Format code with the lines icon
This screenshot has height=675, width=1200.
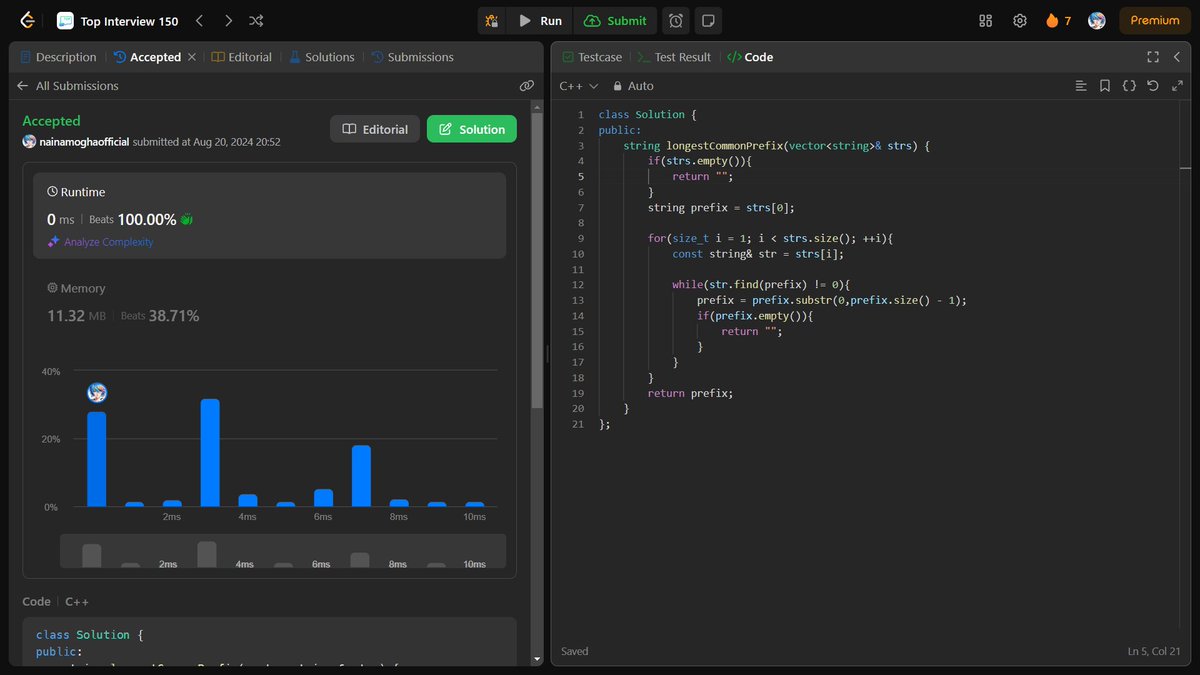click(1081, 86)
